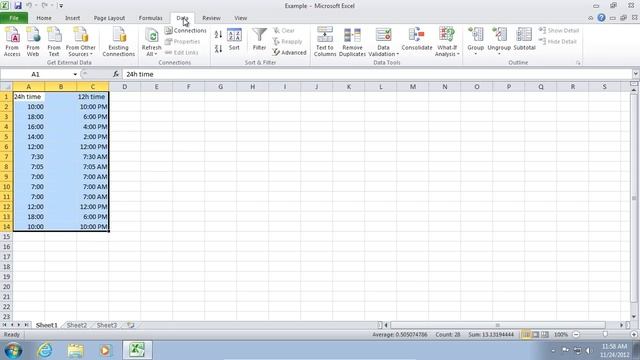Open Internet Explorer from taskbar

click(44, 350)
